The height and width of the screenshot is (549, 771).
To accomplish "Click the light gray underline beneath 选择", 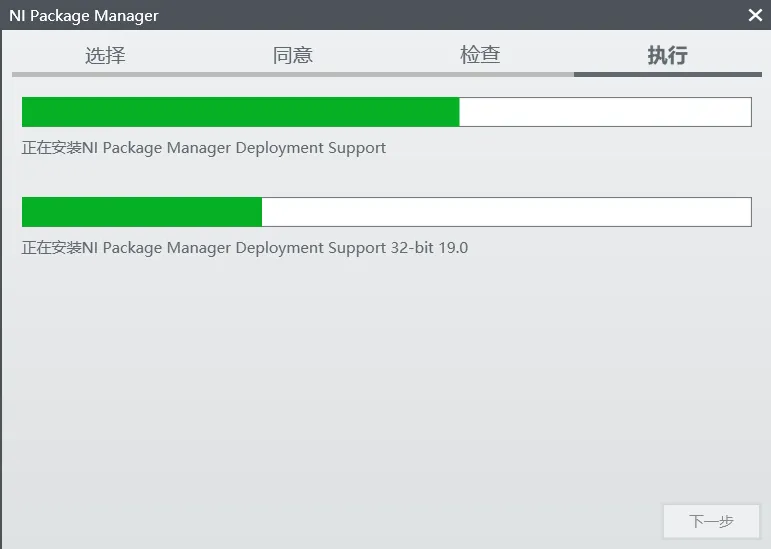I will coord(105,74).
